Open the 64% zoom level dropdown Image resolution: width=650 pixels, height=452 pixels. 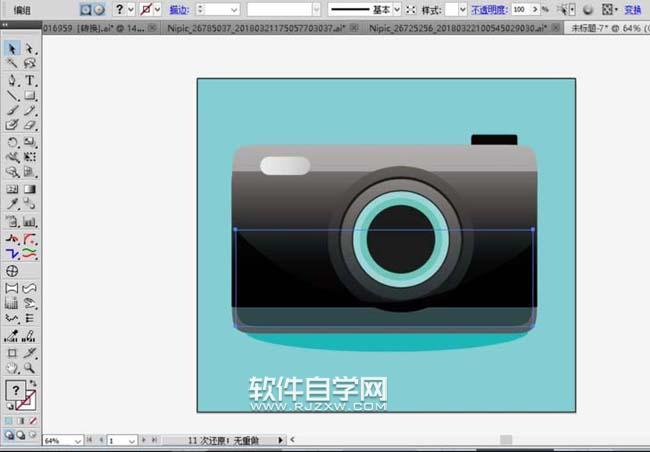(78, 440)
